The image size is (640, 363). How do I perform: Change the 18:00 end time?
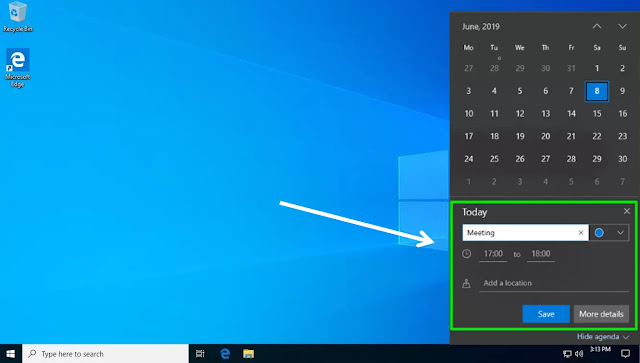[540, 254]
